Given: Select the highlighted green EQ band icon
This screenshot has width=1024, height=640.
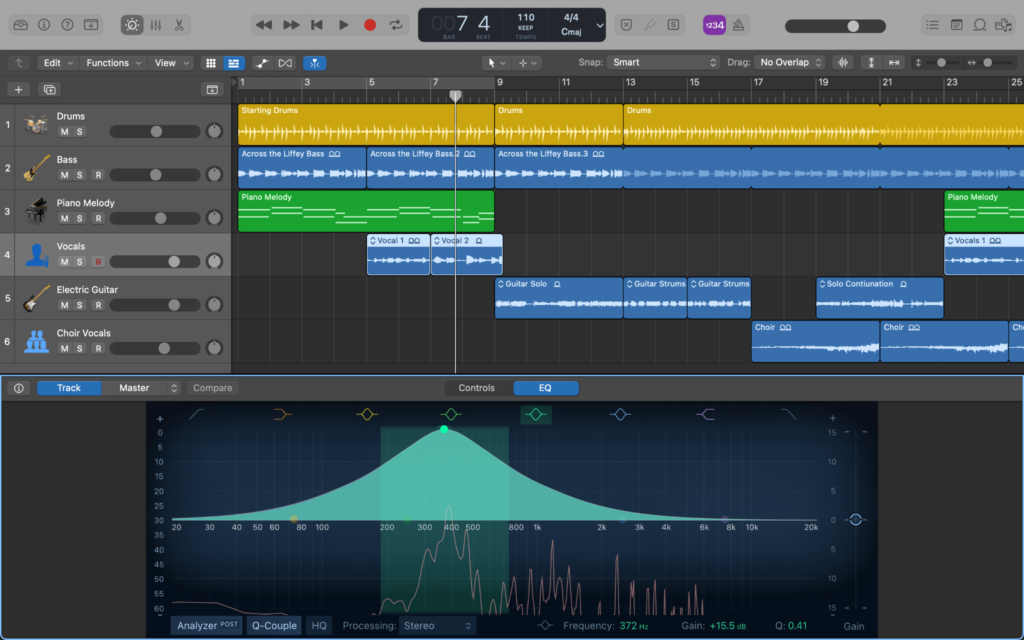Looking at the screenshot, I should tap(536, 414).
